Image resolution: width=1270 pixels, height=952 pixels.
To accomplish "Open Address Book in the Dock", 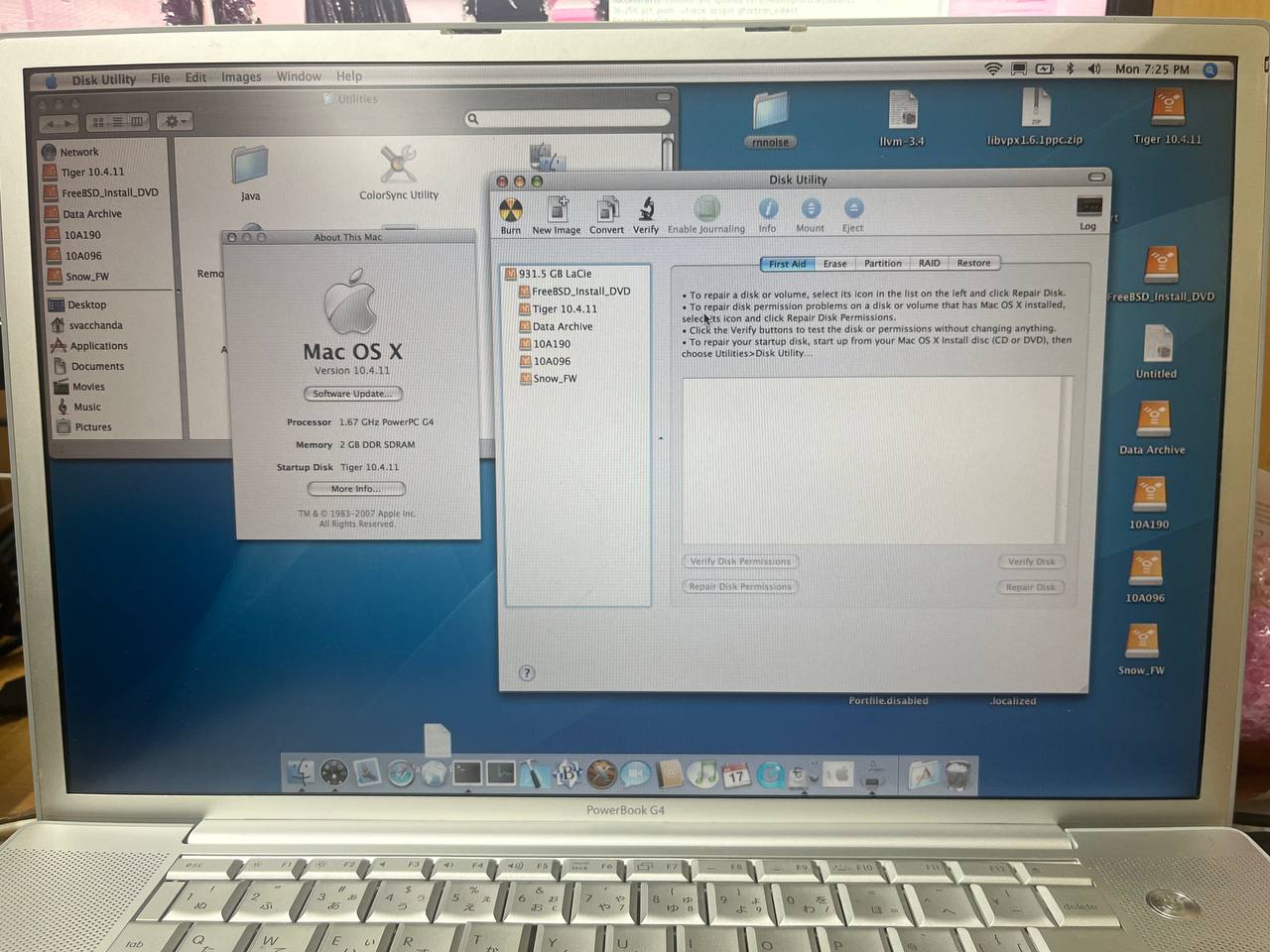I will tap(670, 773).
